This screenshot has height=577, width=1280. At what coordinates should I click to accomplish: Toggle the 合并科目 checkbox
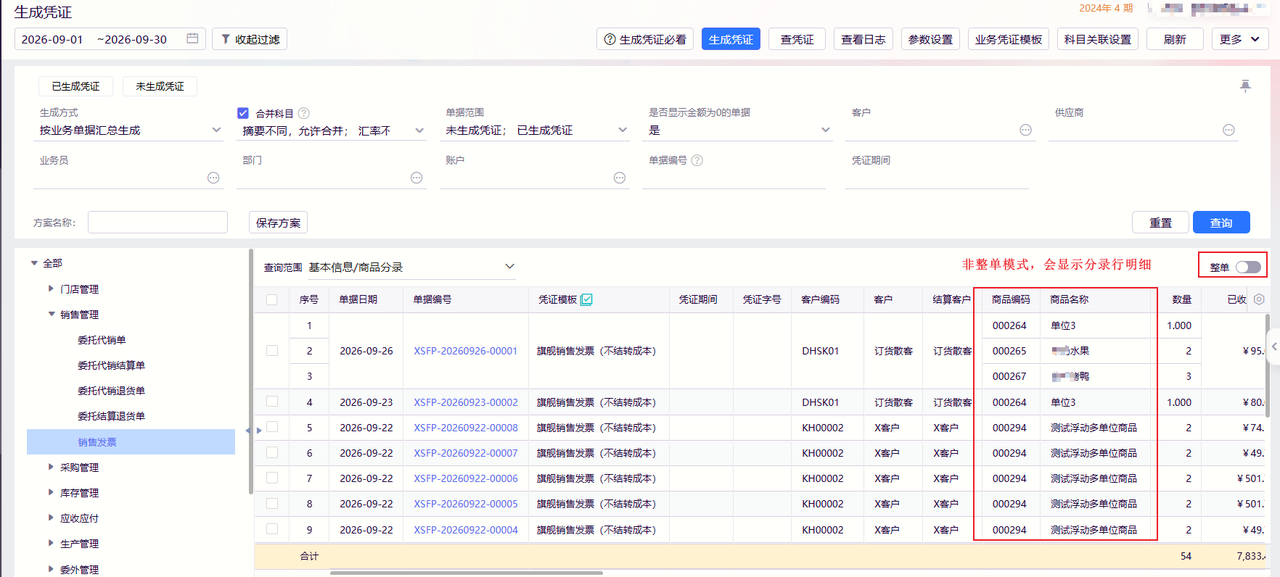pos(243,113)
